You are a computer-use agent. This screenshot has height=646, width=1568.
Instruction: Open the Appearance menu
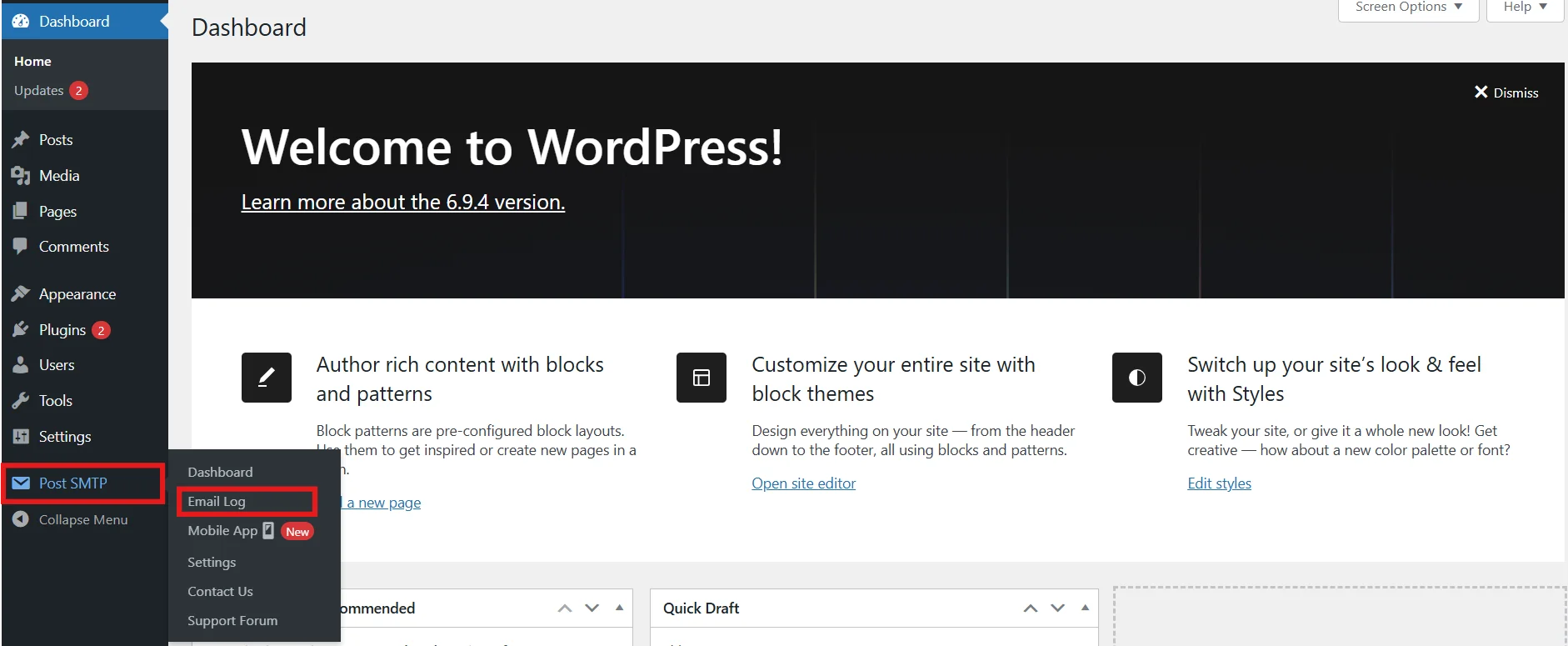tap(85, 294)
